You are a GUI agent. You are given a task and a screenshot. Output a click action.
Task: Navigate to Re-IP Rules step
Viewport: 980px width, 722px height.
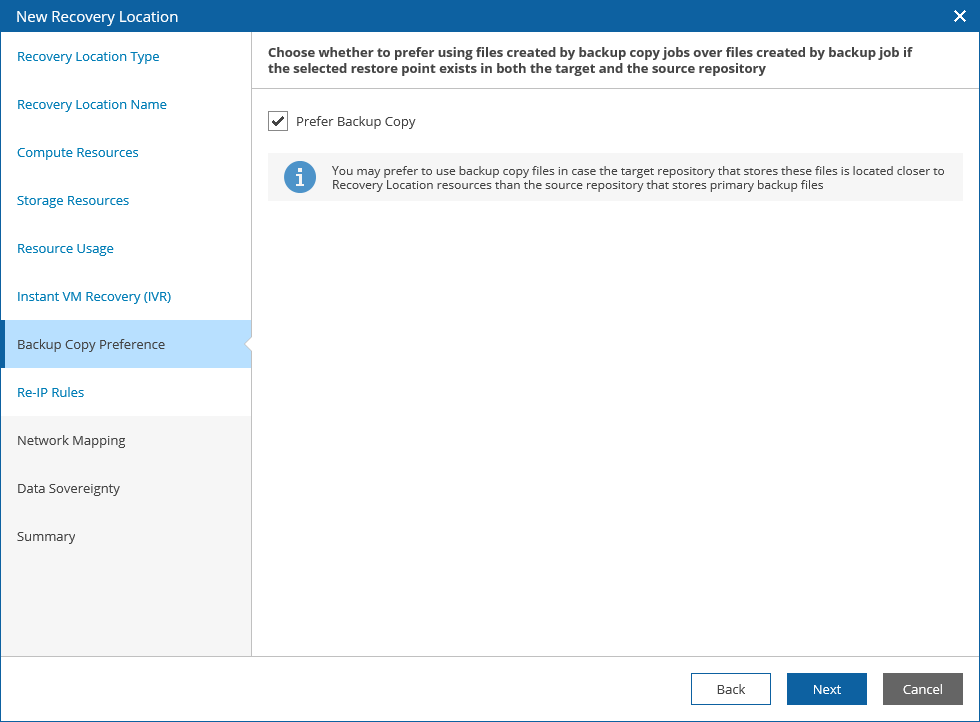(51, 393)
